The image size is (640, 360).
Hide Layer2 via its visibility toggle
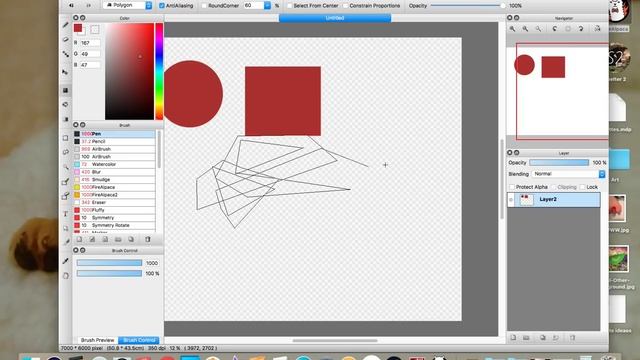511,200
